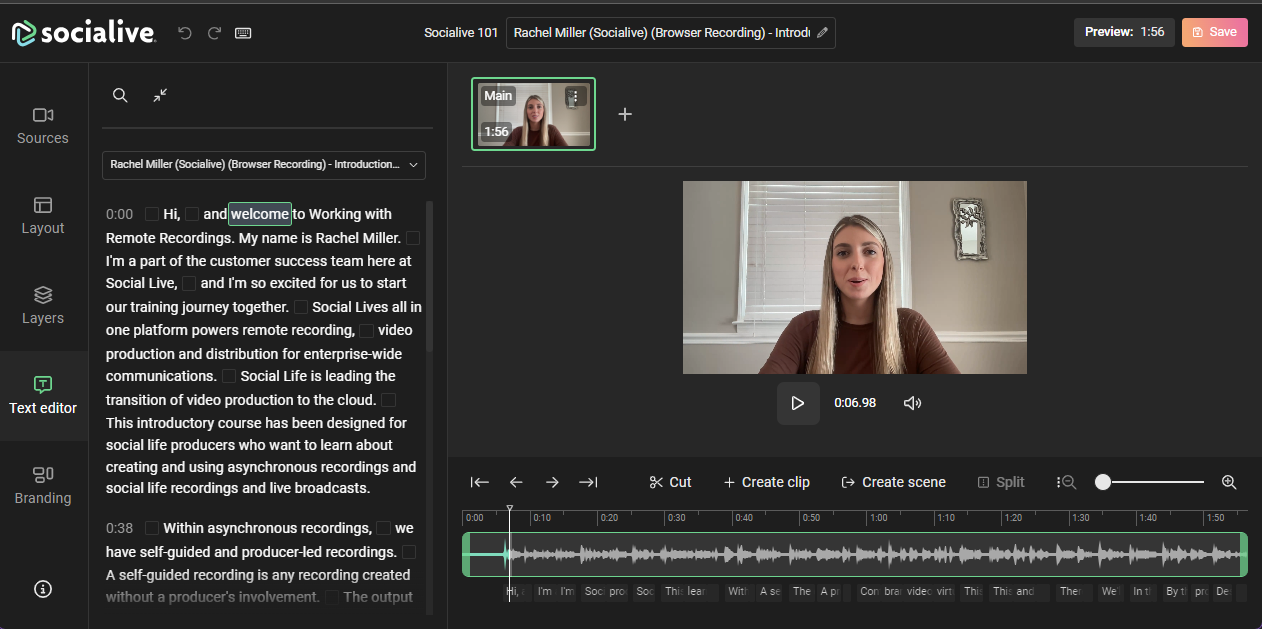Click the Socialive 101 project name
Screen dimensions: 1262x629
(461, 33)
